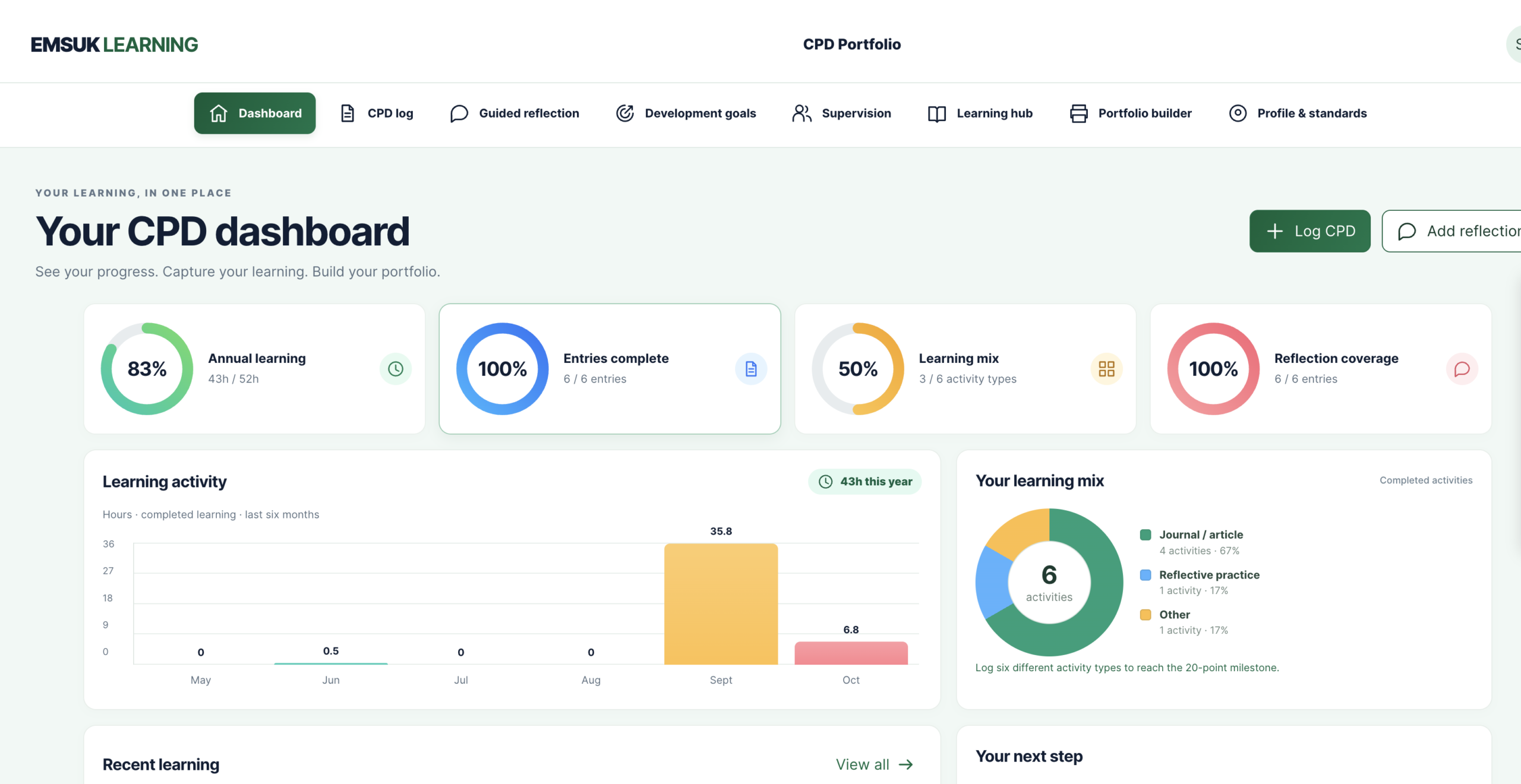The width and height of the screenshot is (1521, 784).
Task: Open the Supervision tab
Action: [841, 113]
